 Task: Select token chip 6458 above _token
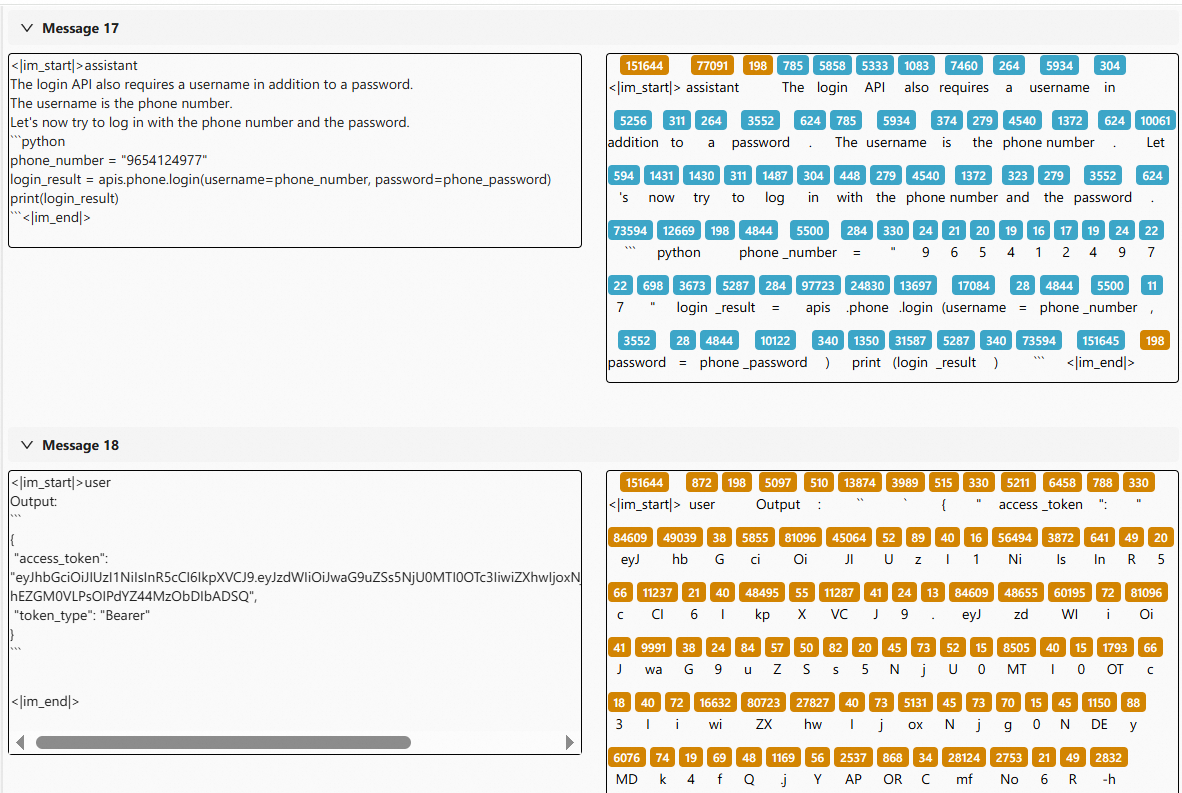pos(1061,482)
